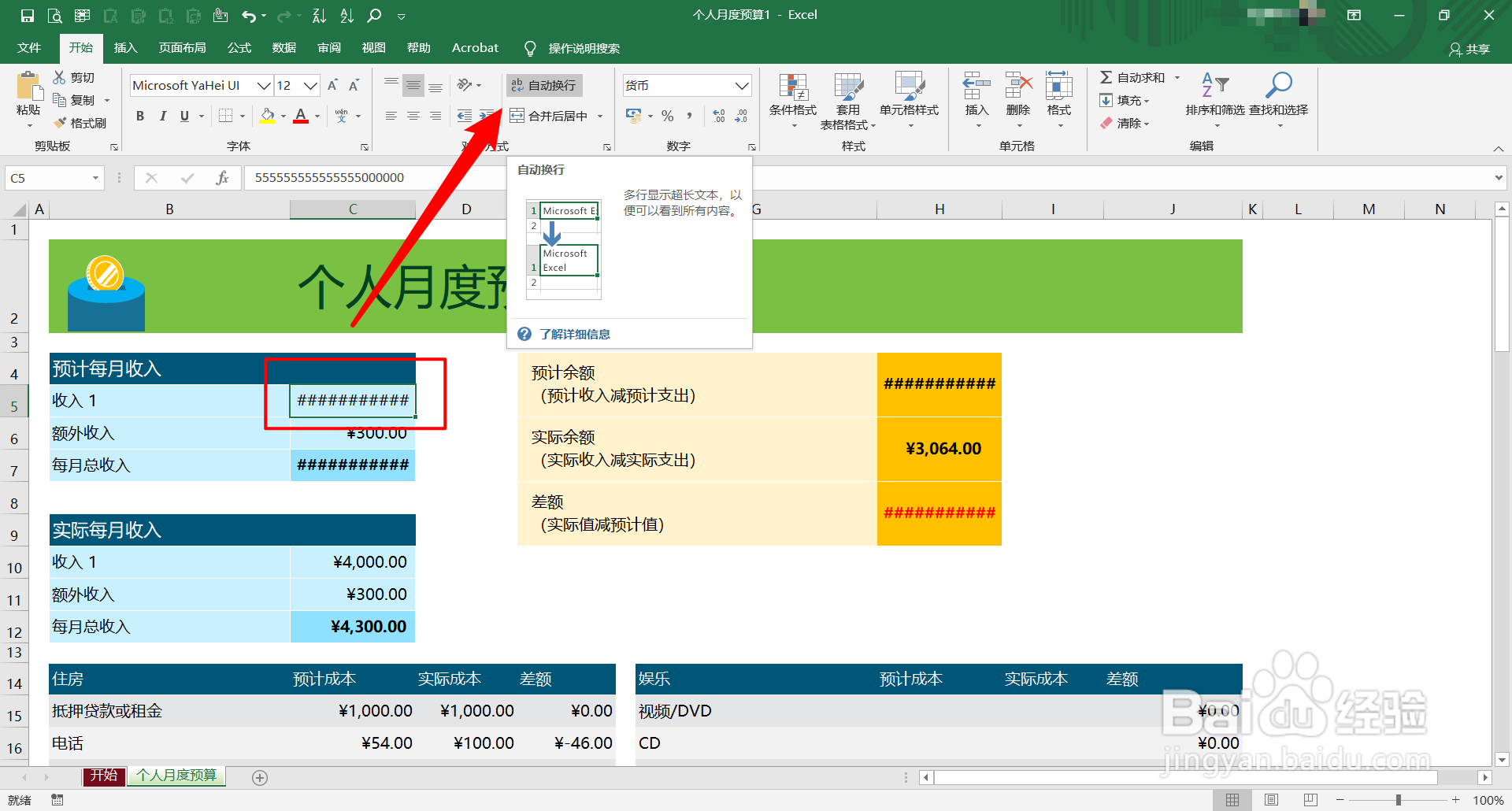Select the 个人月度预算 sheet tab

(x=176, y=776)
